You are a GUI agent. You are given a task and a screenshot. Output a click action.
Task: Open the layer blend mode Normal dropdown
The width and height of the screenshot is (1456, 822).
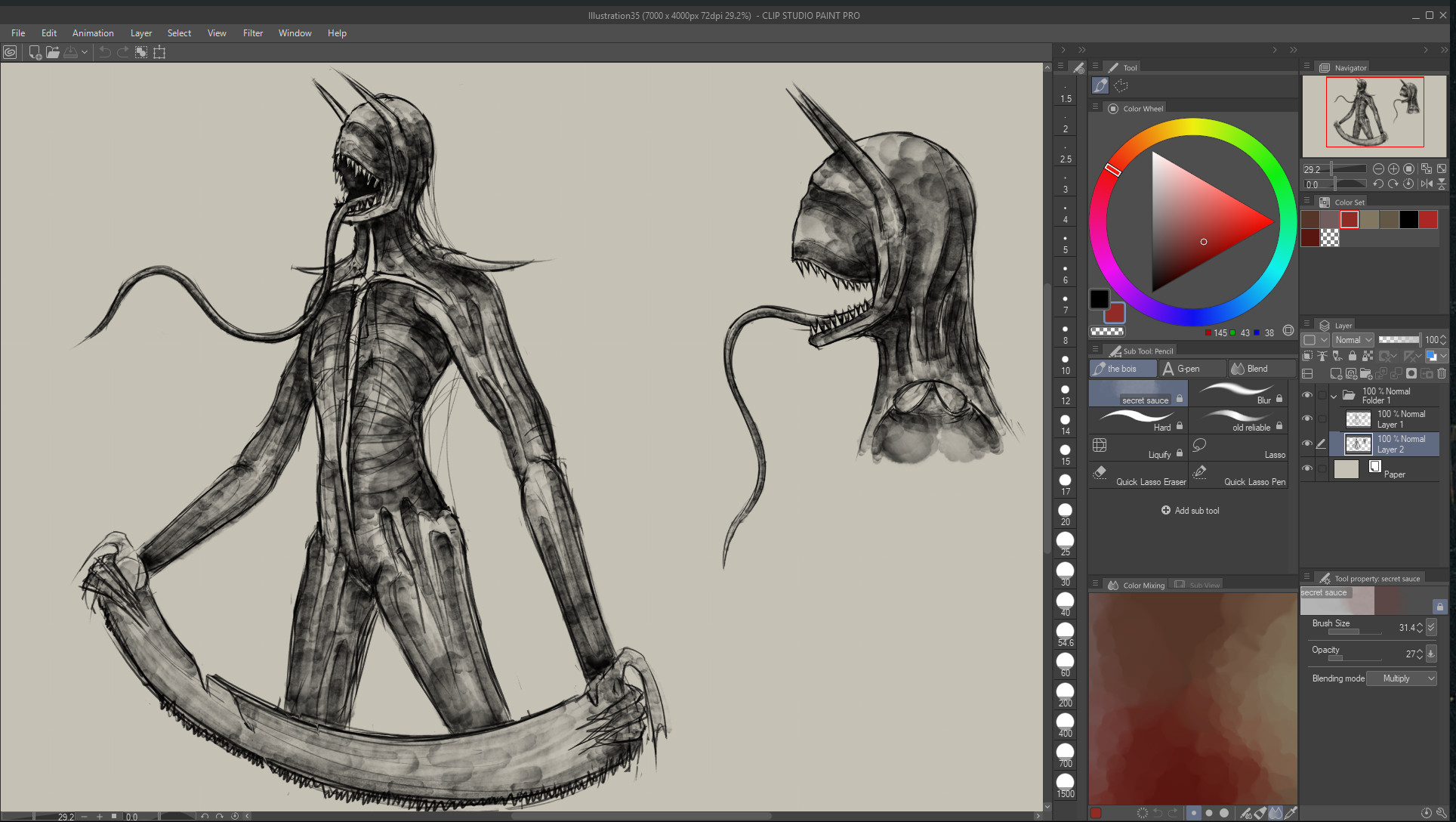point(1353,340)
